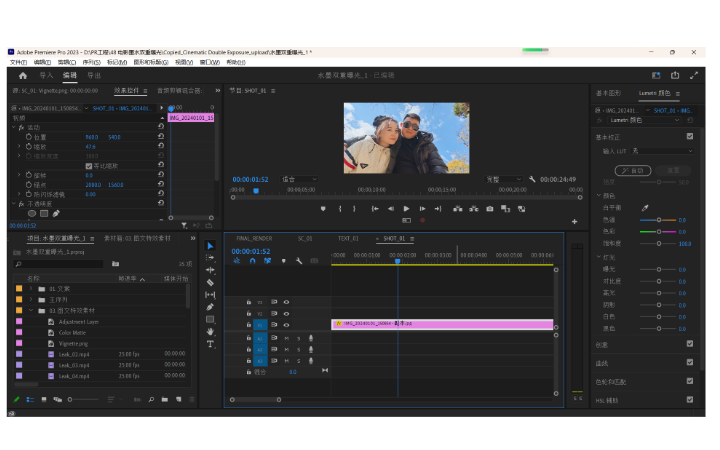Viewport: 720px width, 450px height.
Task: Toggle linked selection in timeline
Action: coord(267,261)
